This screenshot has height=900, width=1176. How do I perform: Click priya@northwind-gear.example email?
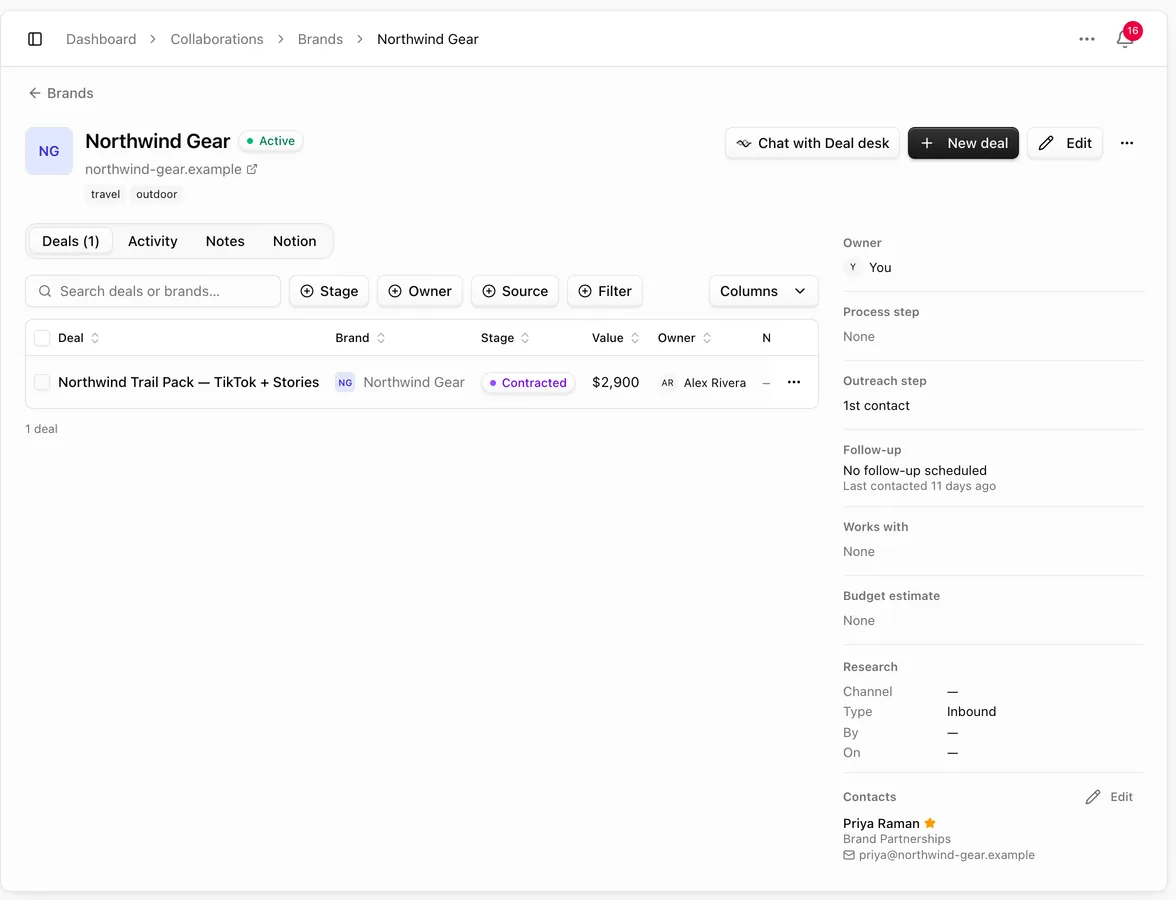pyautogui.click(x=946, y=855)
